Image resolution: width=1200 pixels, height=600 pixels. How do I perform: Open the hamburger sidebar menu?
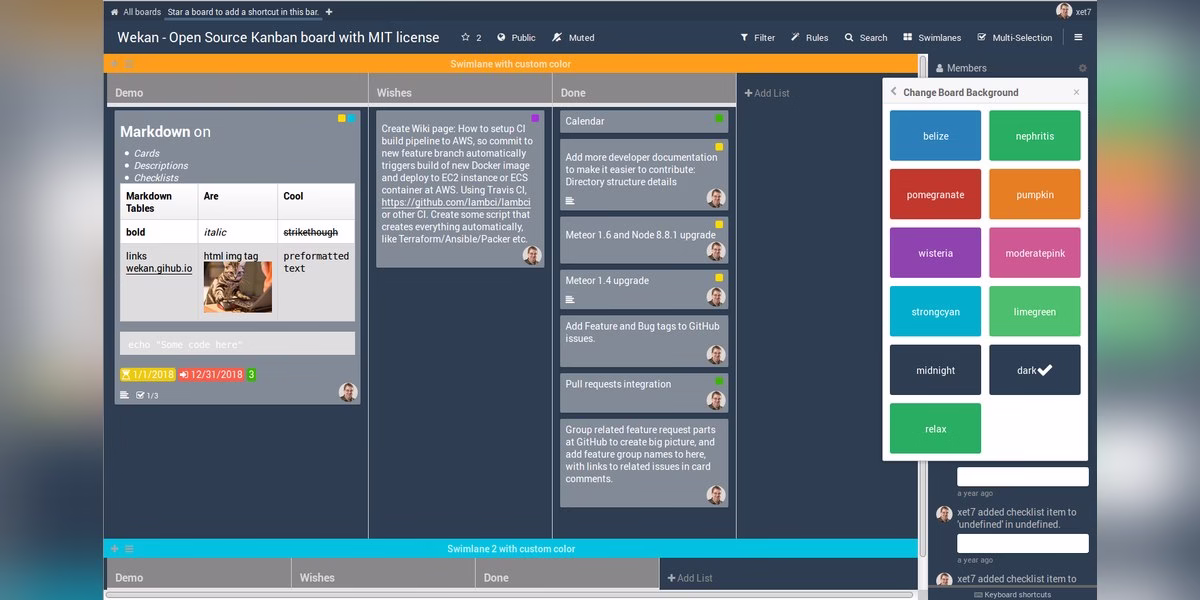tap(1078, 37)
